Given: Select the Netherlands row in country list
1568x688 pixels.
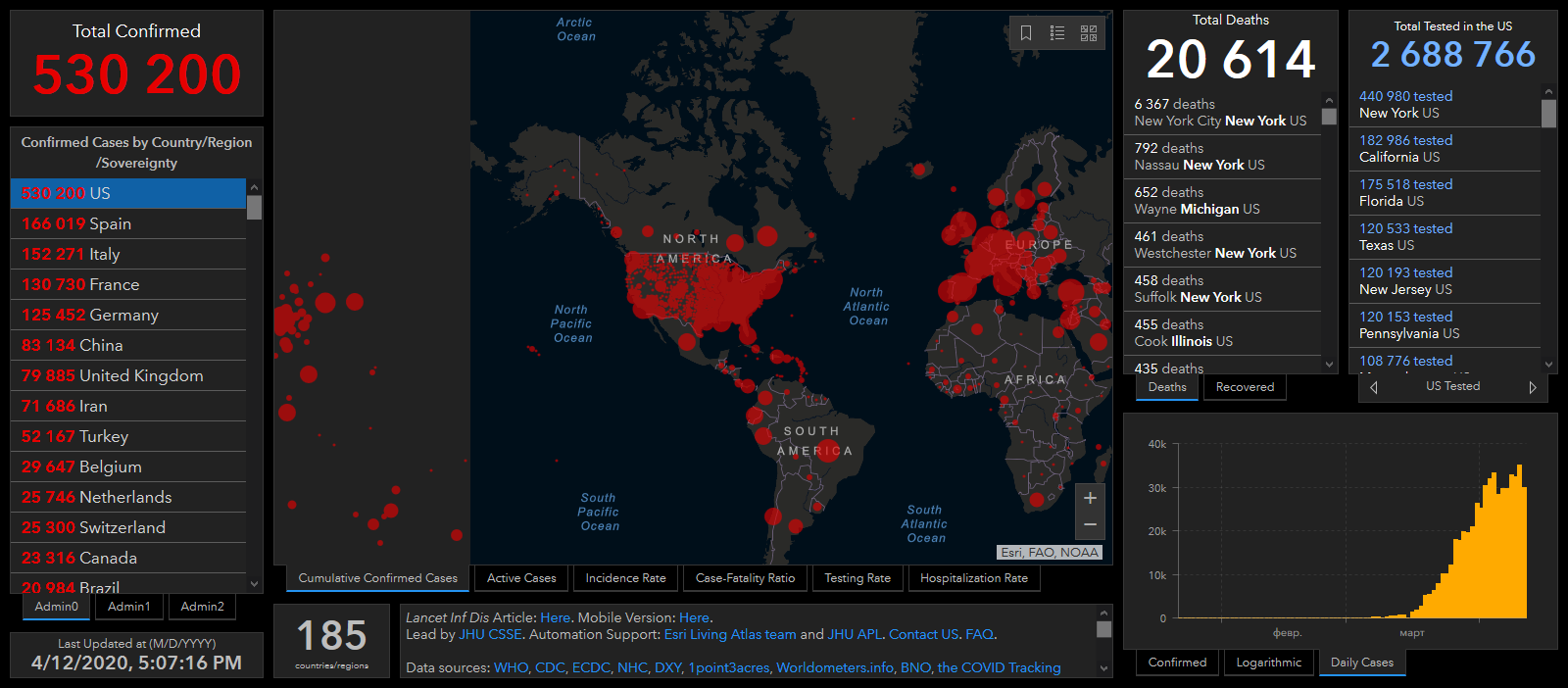Looking at the screenshot, I should 128,498.
